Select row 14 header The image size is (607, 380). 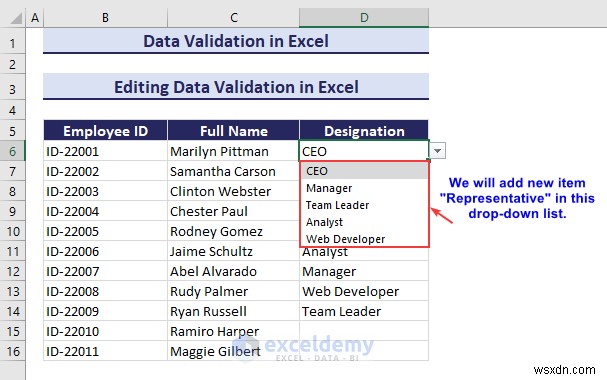tap(12, 312)
